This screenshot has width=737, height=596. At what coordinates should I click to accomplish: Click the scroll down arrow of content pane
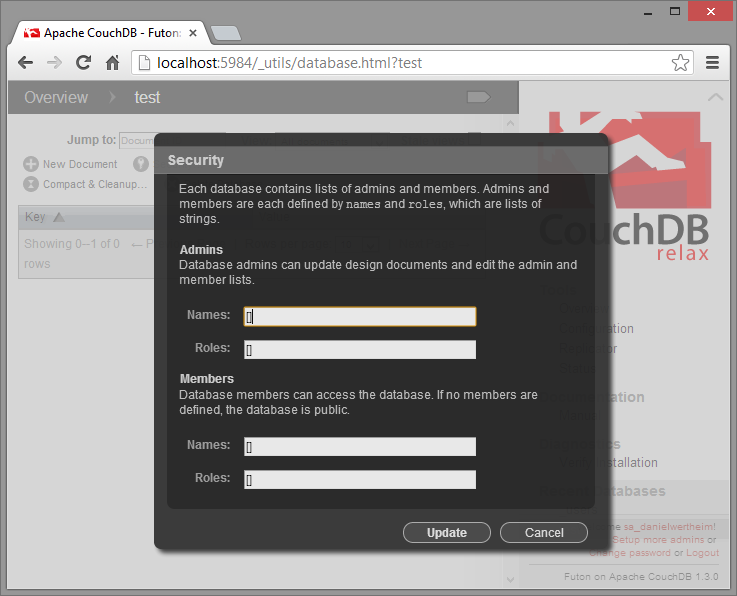point(510,580)
